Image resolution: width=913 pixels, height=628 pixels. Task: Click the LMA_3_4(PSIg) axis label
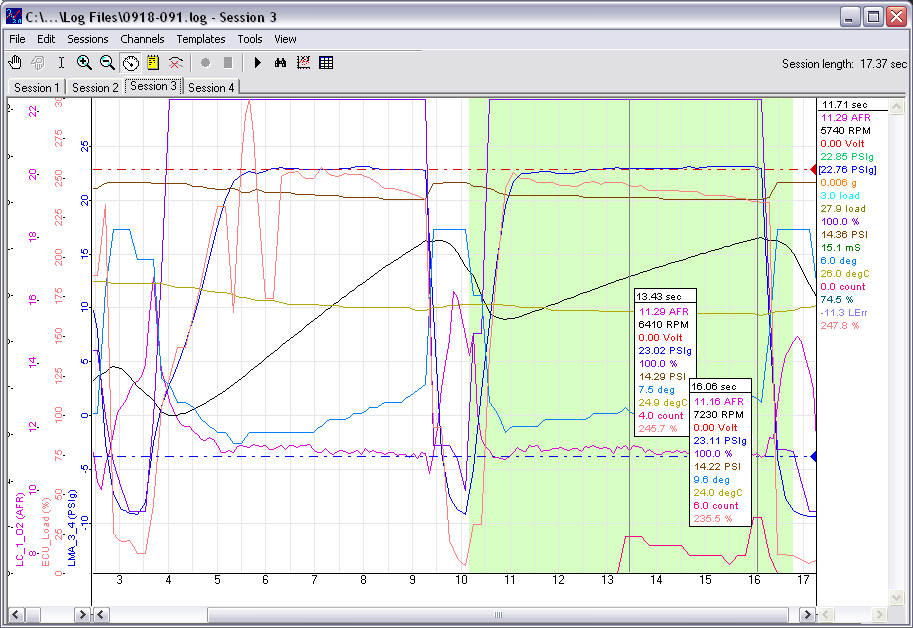click(x=73, y=527)
